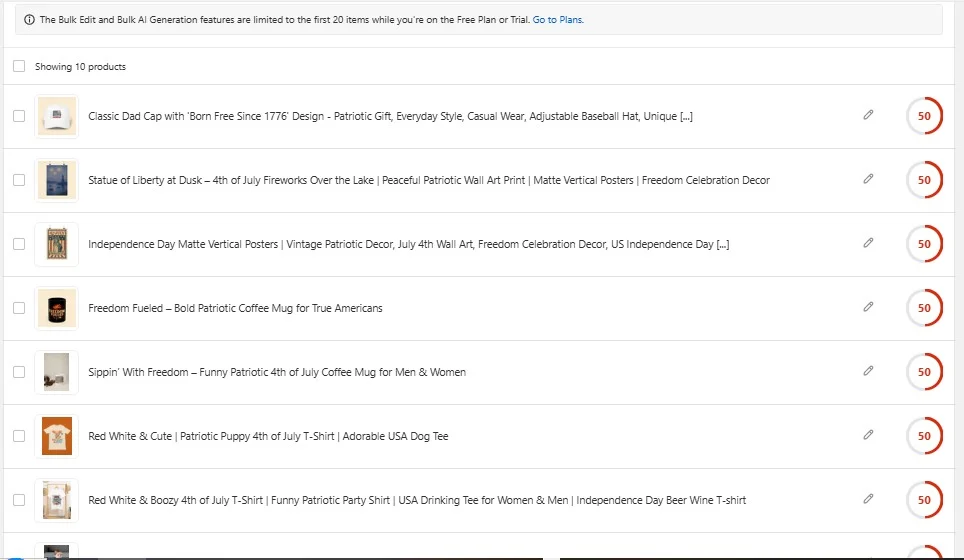This screenshot has width=964, height=560.
Task: Click edit pencil for Statue of Liberty poster
Action: point(868,180)
